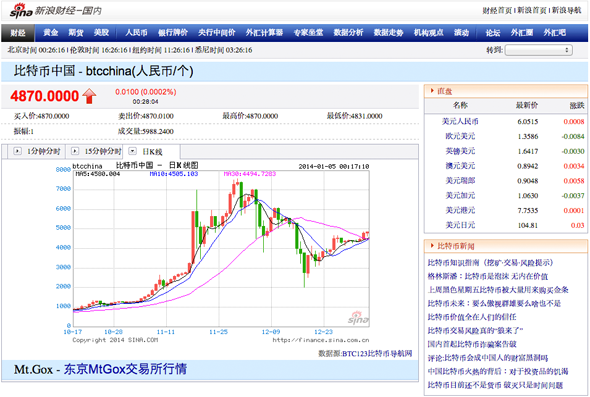Open news 比特币目前还不是货币 破灭只是时间问题
The height and width of the screenshot is (397, 590).
495,385
